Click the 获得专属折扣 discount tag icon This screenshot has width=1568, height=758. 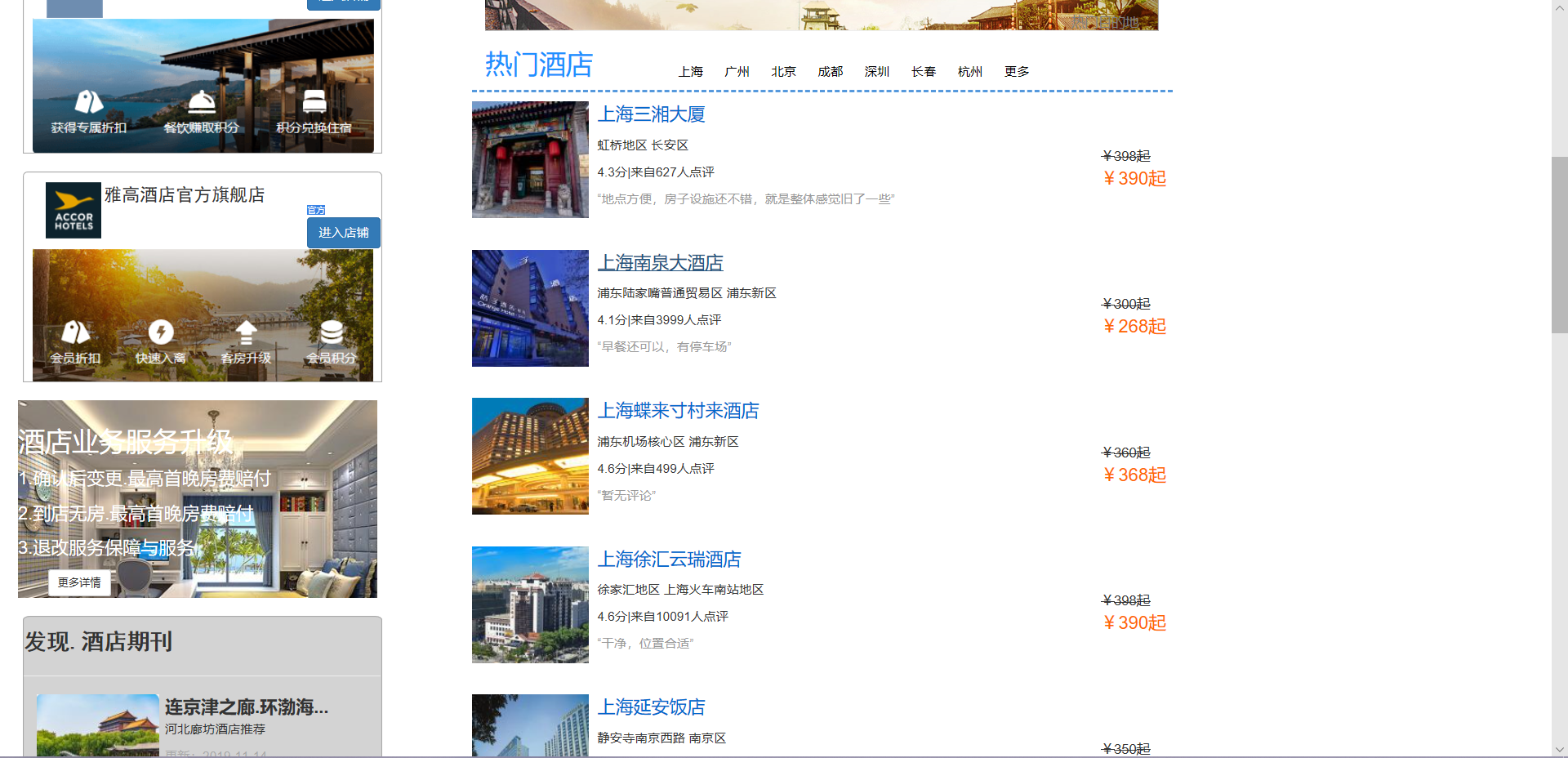click(88, 102)
